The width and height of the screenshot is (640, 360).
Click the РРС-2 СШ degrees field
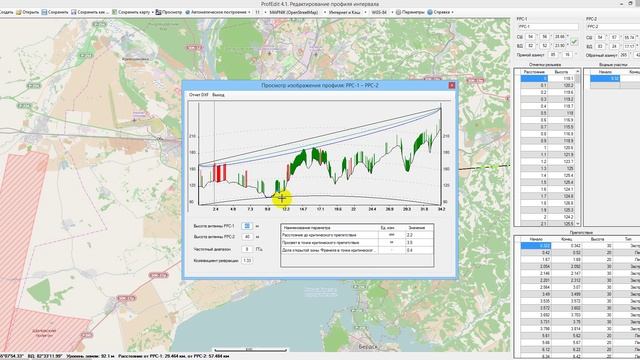600,37
